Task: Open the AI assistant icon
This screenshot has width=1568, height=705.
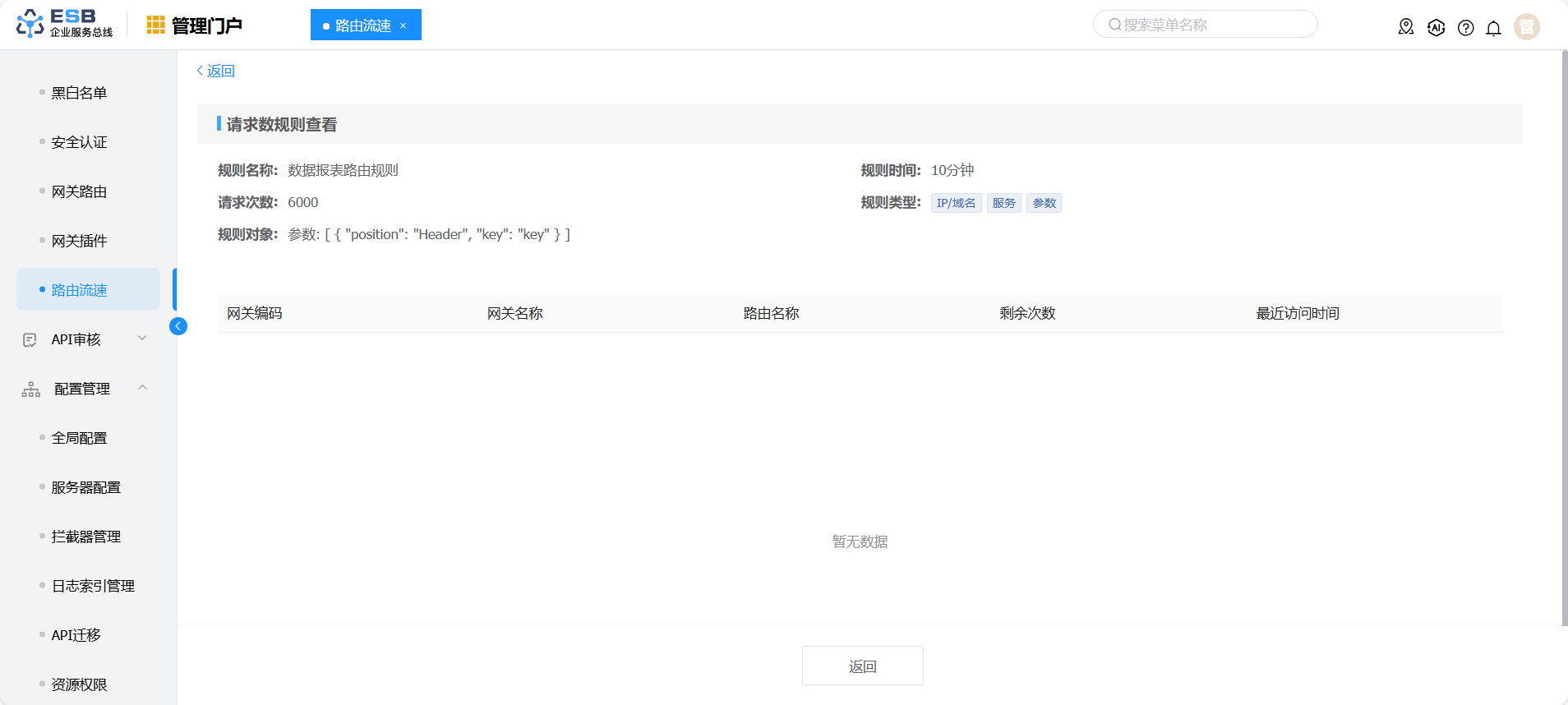Action: pos(1436,27)
